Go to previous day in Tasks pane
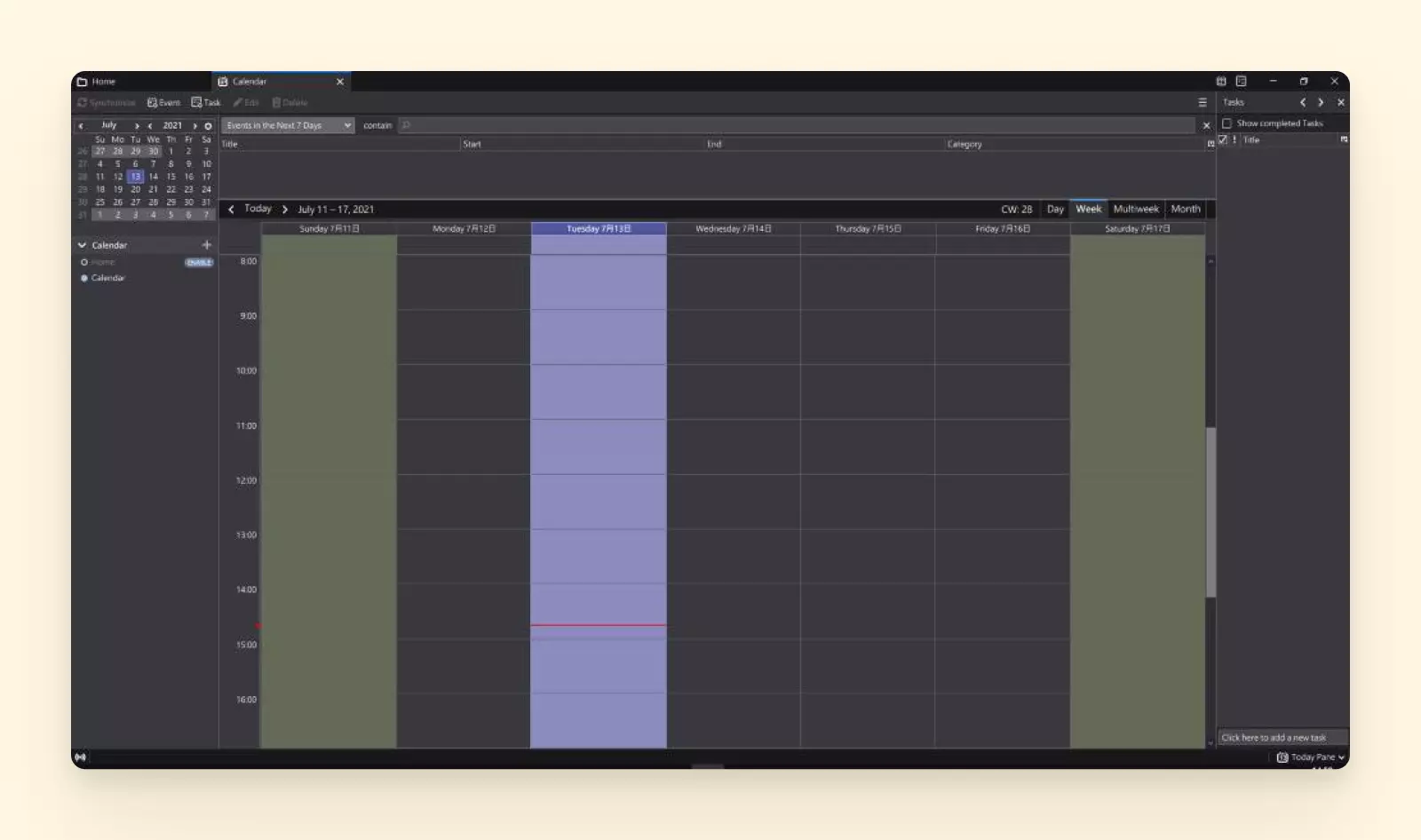 click(1303, 103)
